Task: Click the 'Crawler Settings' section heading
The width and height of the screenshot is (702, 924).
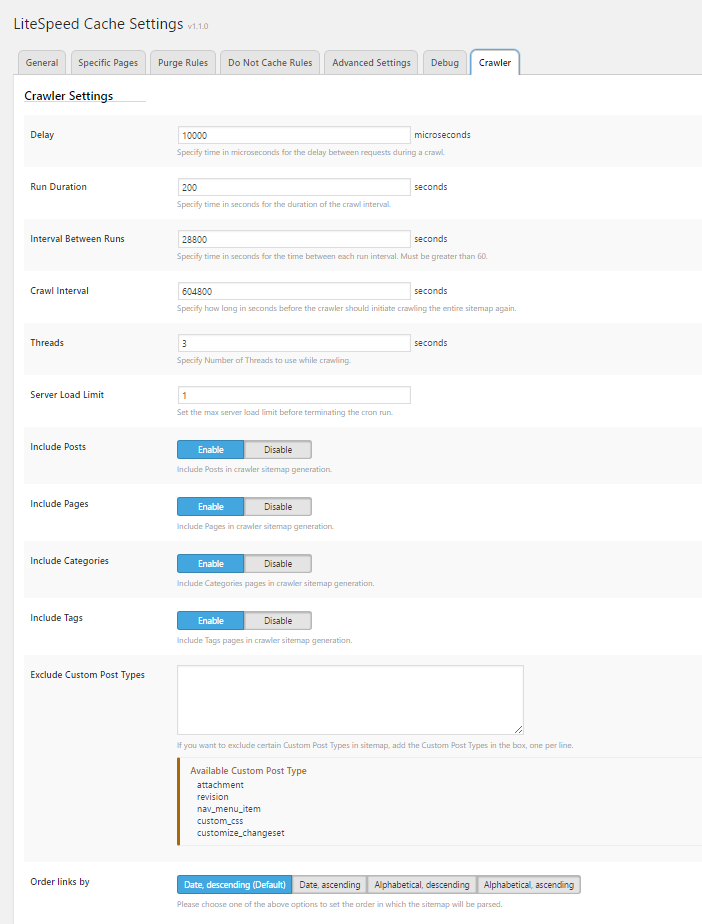Action: [x=68, y=96]
